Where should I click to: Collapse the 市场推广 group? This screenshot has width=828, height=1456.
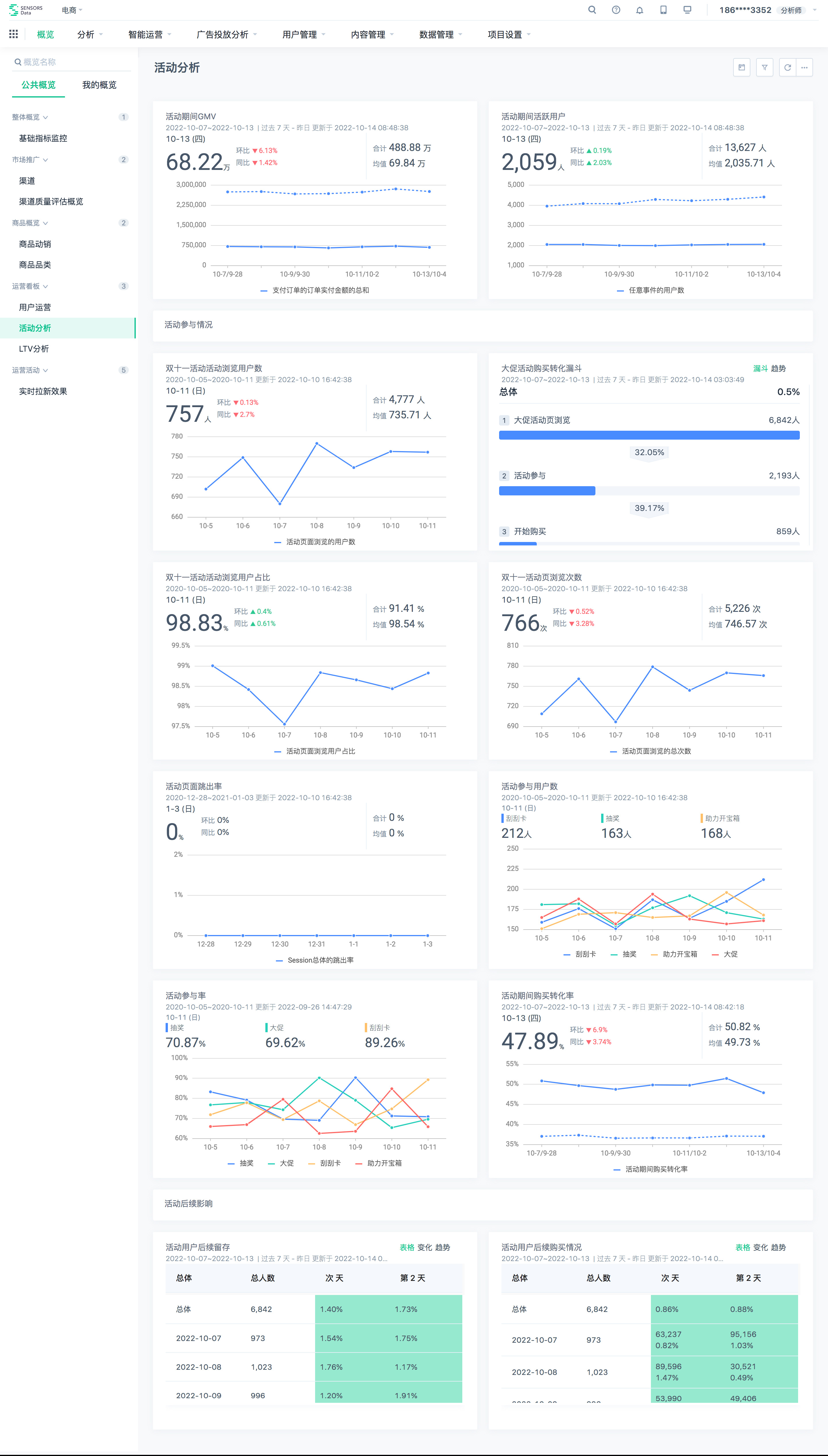tap(30, 160)
